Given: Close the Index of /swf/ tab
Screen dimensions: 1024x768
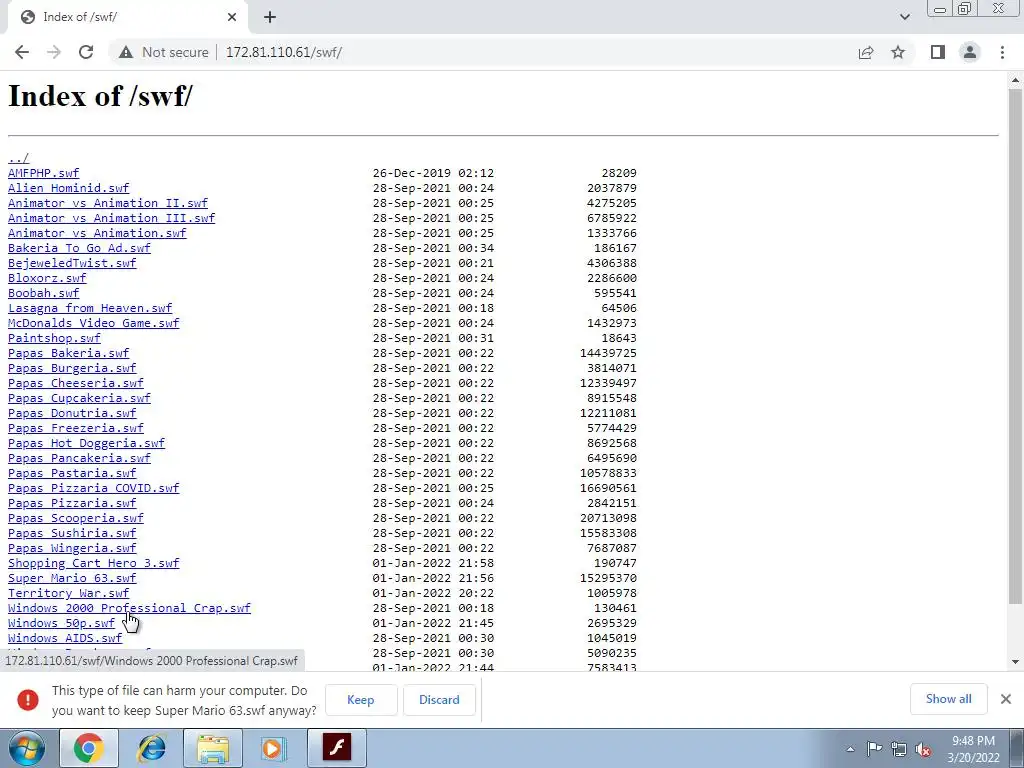Looking at the screenshot, I should (x=232, y=18).
